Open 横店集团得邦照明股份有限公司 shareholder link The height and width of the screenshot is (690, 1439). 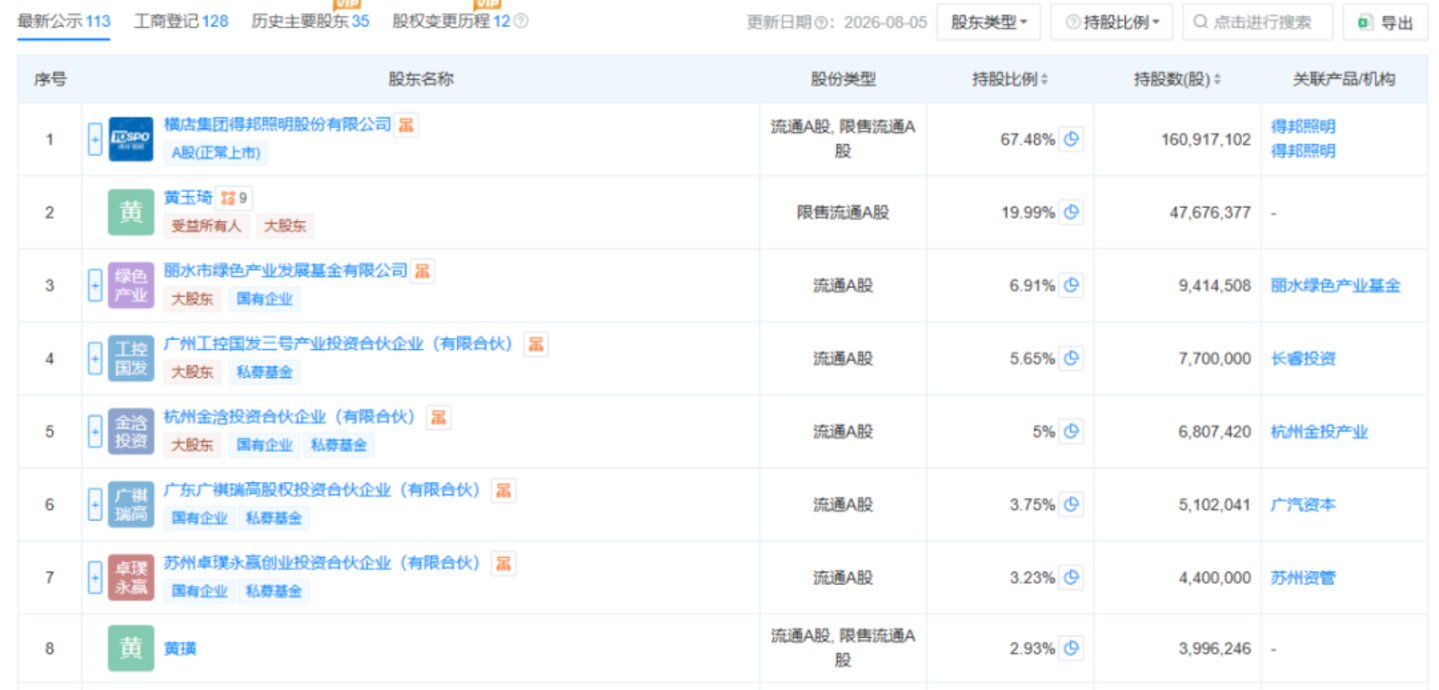coord(277,125)
